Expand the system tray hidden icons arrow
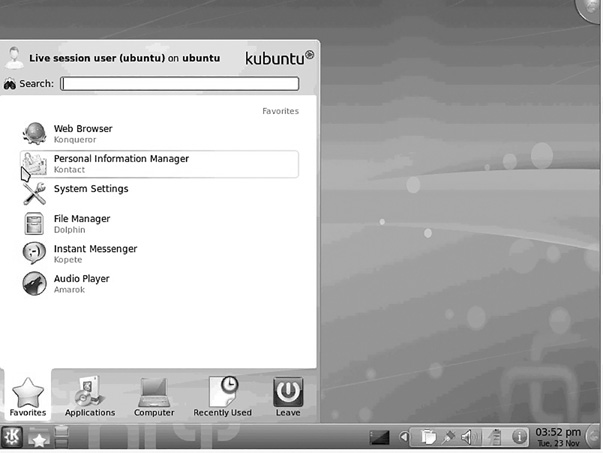Screen dimensions: 603x453 [403, 437]
